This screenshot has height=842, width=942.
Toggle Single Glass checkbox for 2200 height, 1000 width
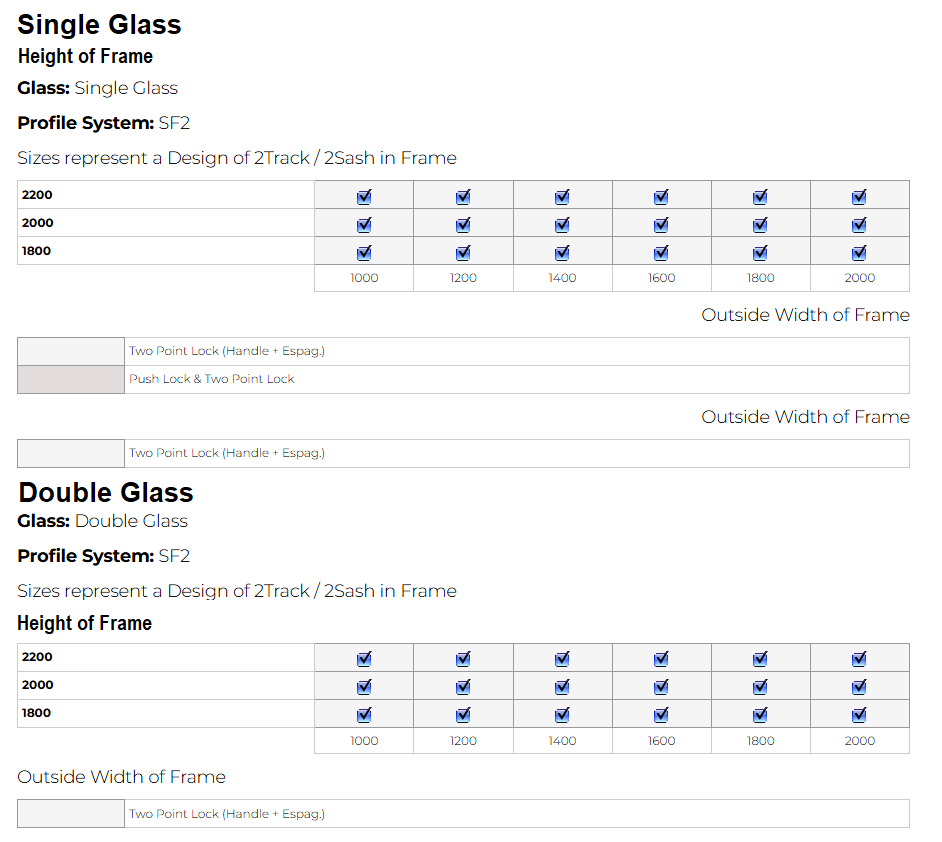(x=364, y=197)
